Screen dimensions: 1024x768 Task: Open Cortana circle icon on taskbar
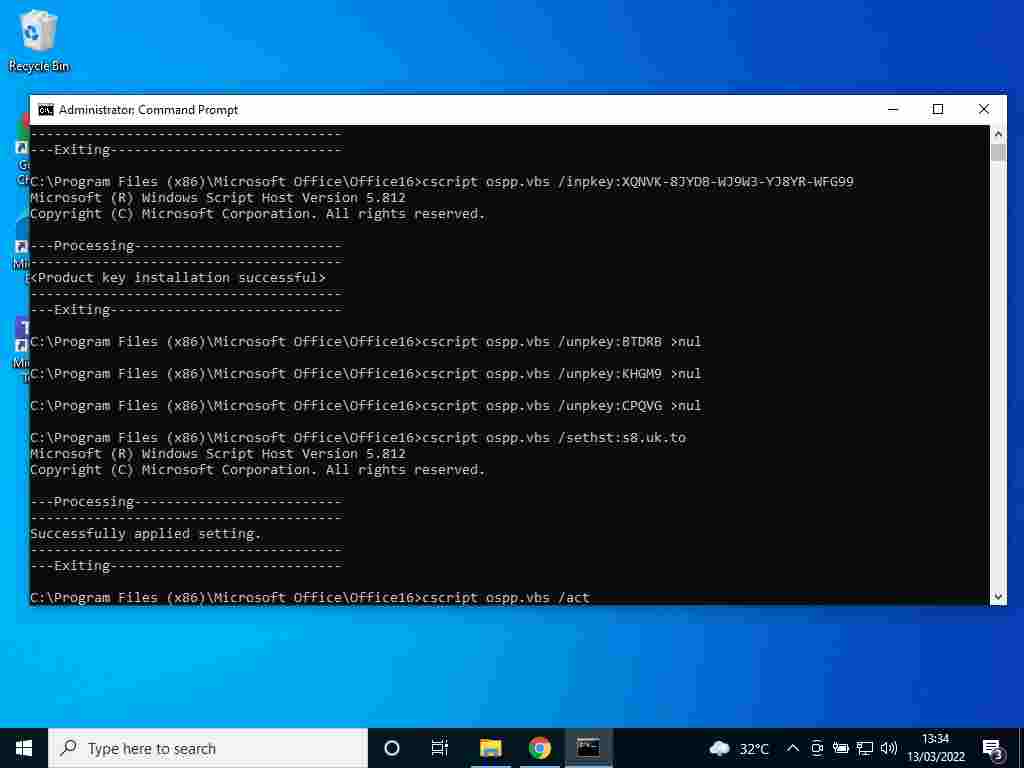(392, 748)
